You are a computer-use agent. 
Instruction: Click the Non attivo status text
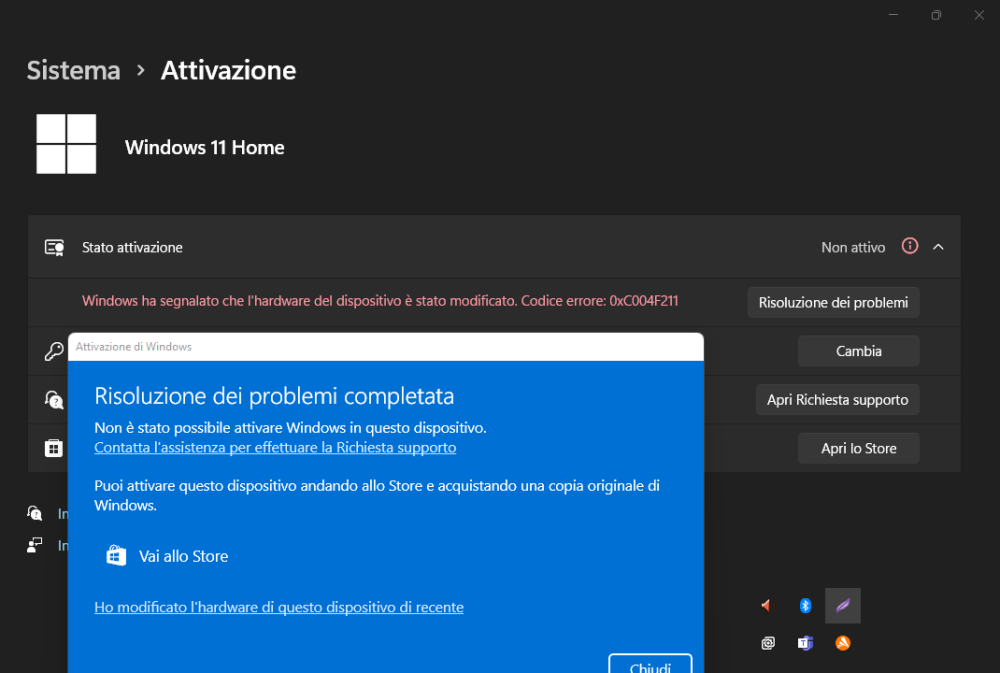(853, 248)
